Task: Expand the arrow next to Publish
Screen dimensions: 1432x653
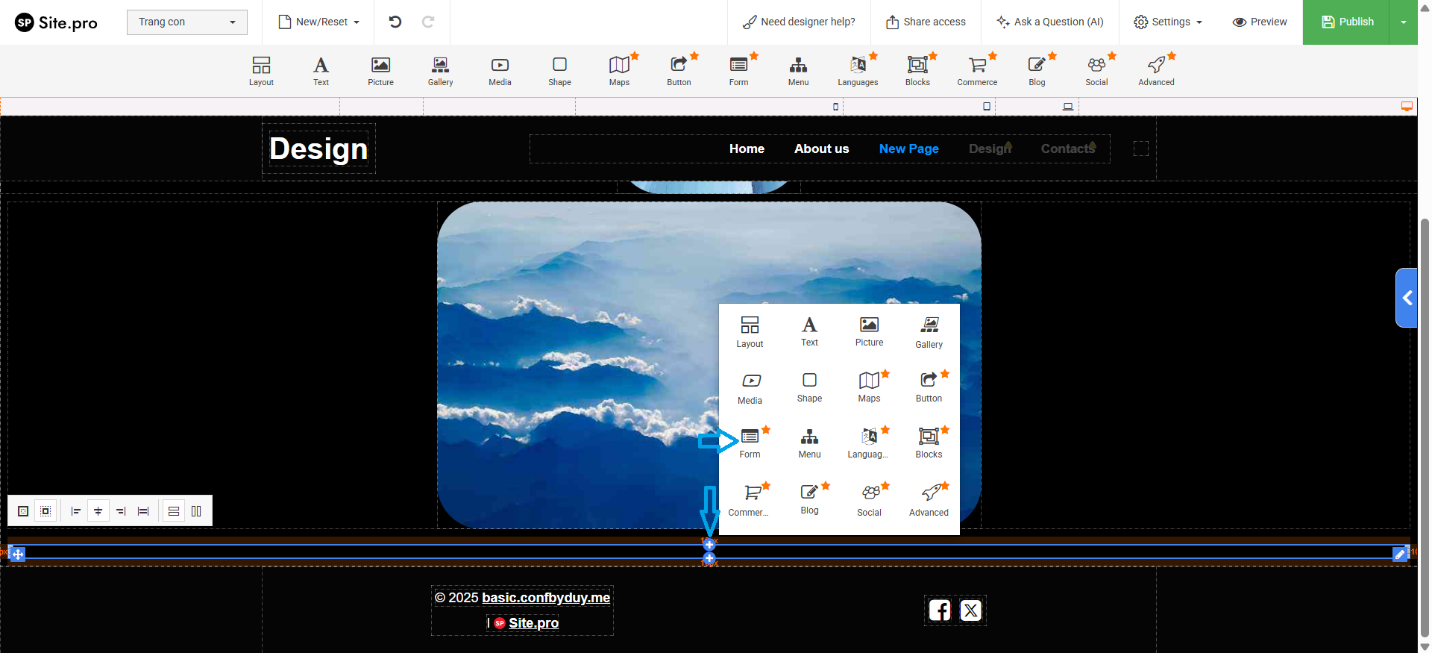Action: click(1403, 22)
